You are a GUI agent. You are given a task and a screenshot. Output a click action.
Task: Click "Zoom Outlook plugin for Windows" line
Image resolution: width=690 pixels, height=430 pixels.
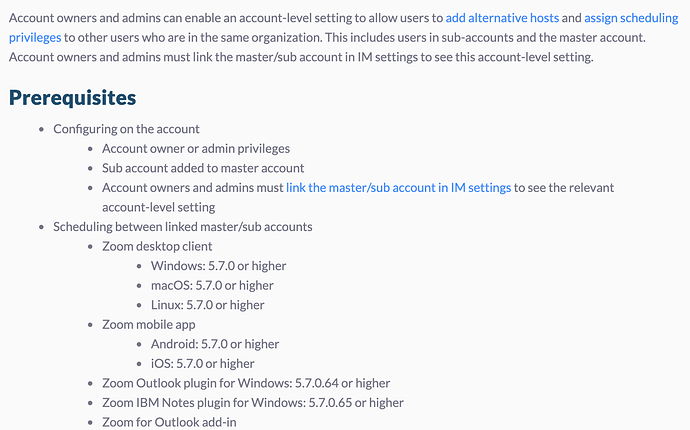point(246,383)
